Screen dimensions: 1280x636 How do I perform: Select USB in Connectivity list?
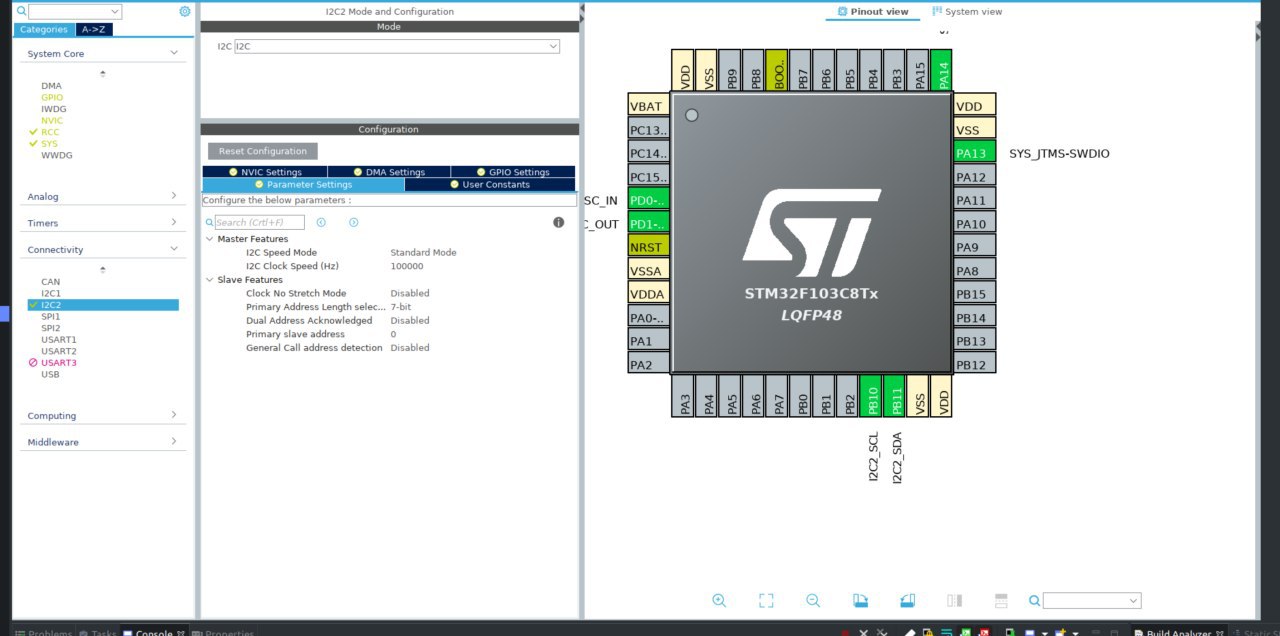point(50,375)
